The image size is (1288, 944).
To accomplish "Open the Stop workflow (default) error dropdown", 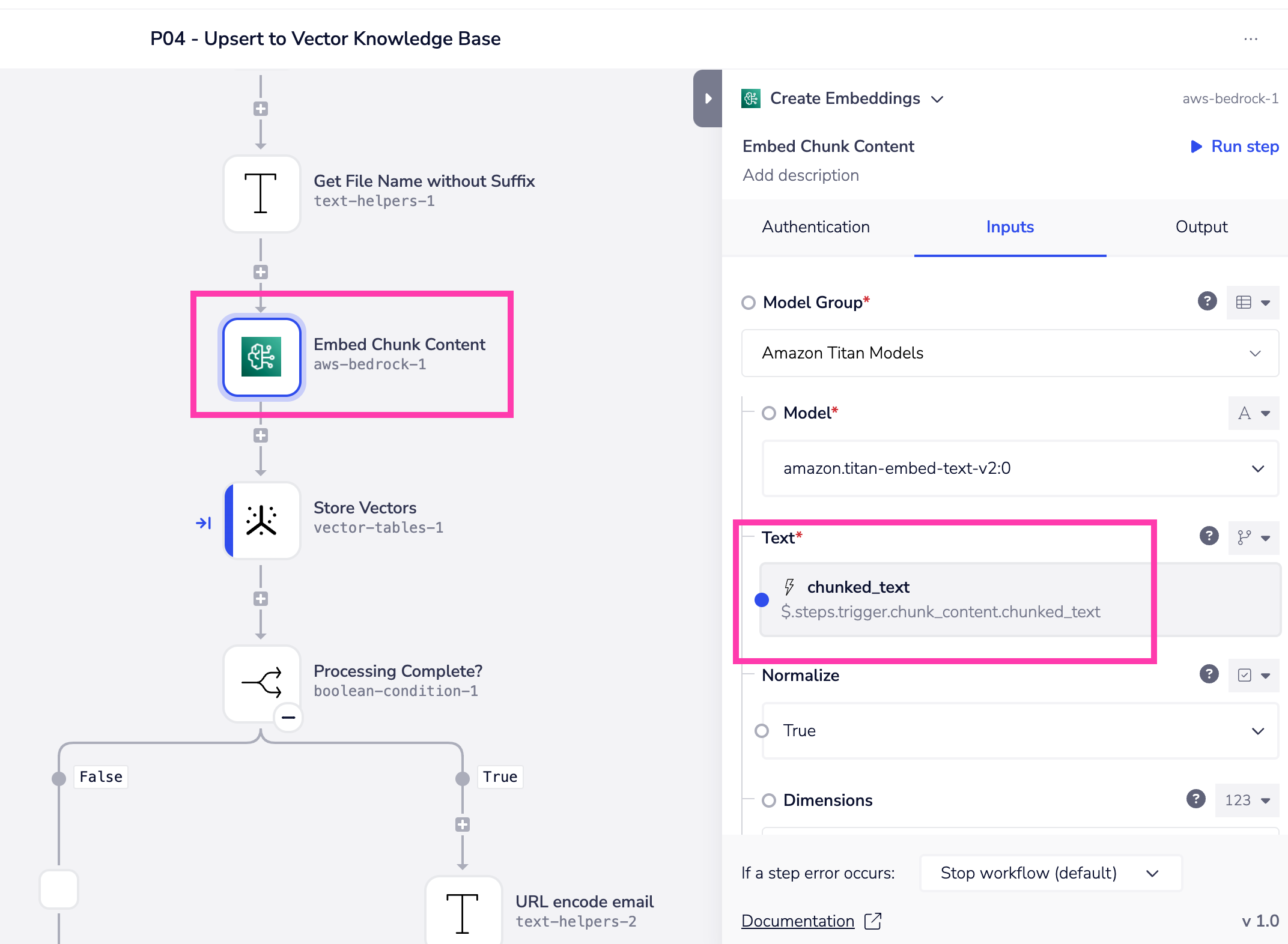I will tap(1050, 873).
